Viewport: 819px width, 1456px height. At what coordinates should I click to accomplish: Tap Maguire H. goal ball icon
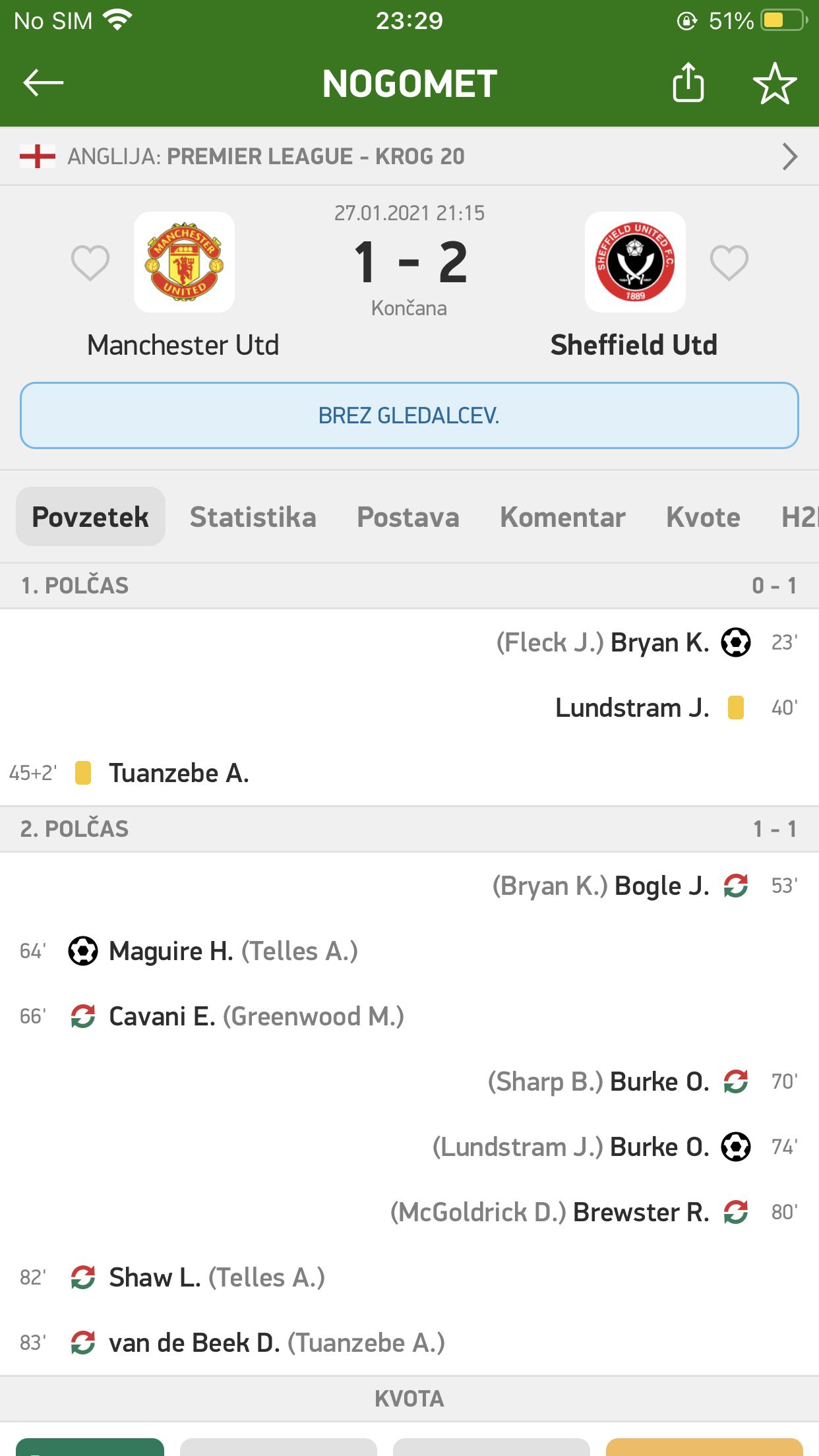tap(83, 951)
